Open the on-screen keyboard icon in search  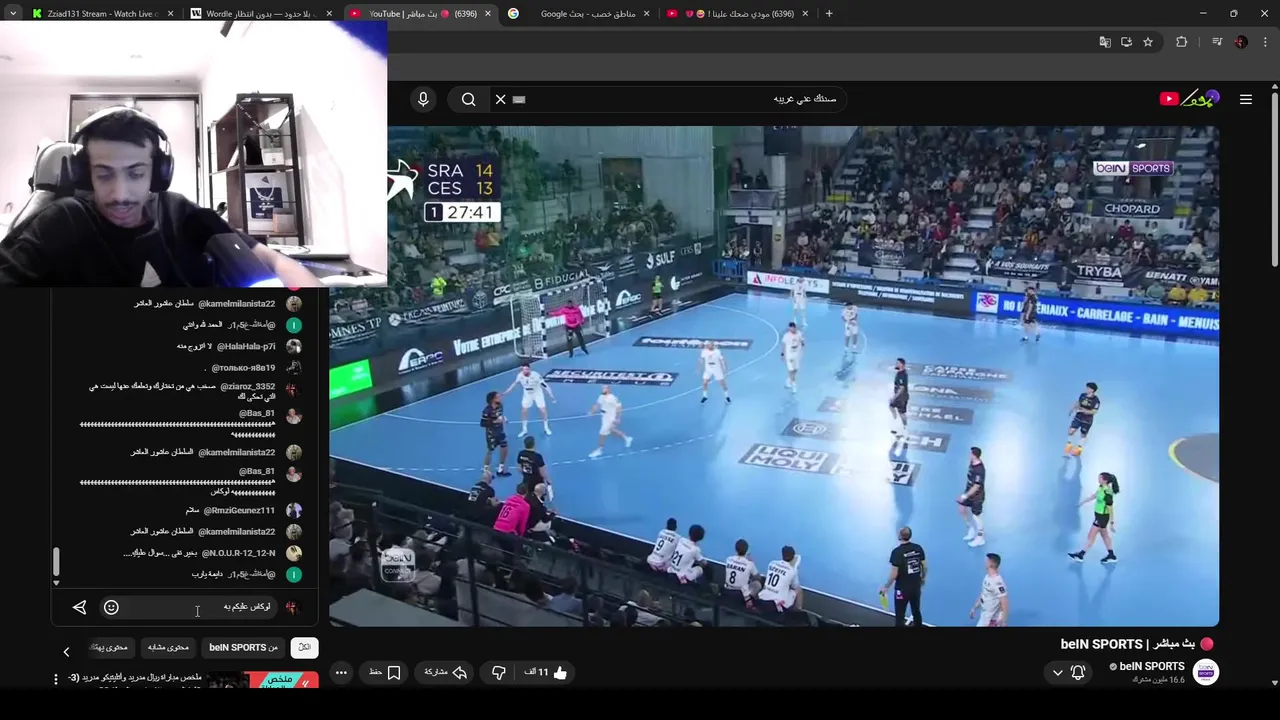519,99
